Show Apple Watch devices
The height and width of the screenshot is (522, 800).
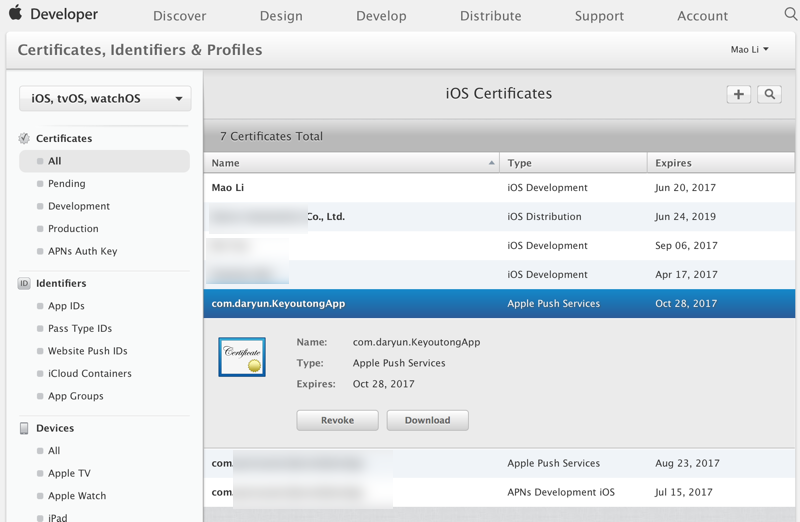pos(77,496)
